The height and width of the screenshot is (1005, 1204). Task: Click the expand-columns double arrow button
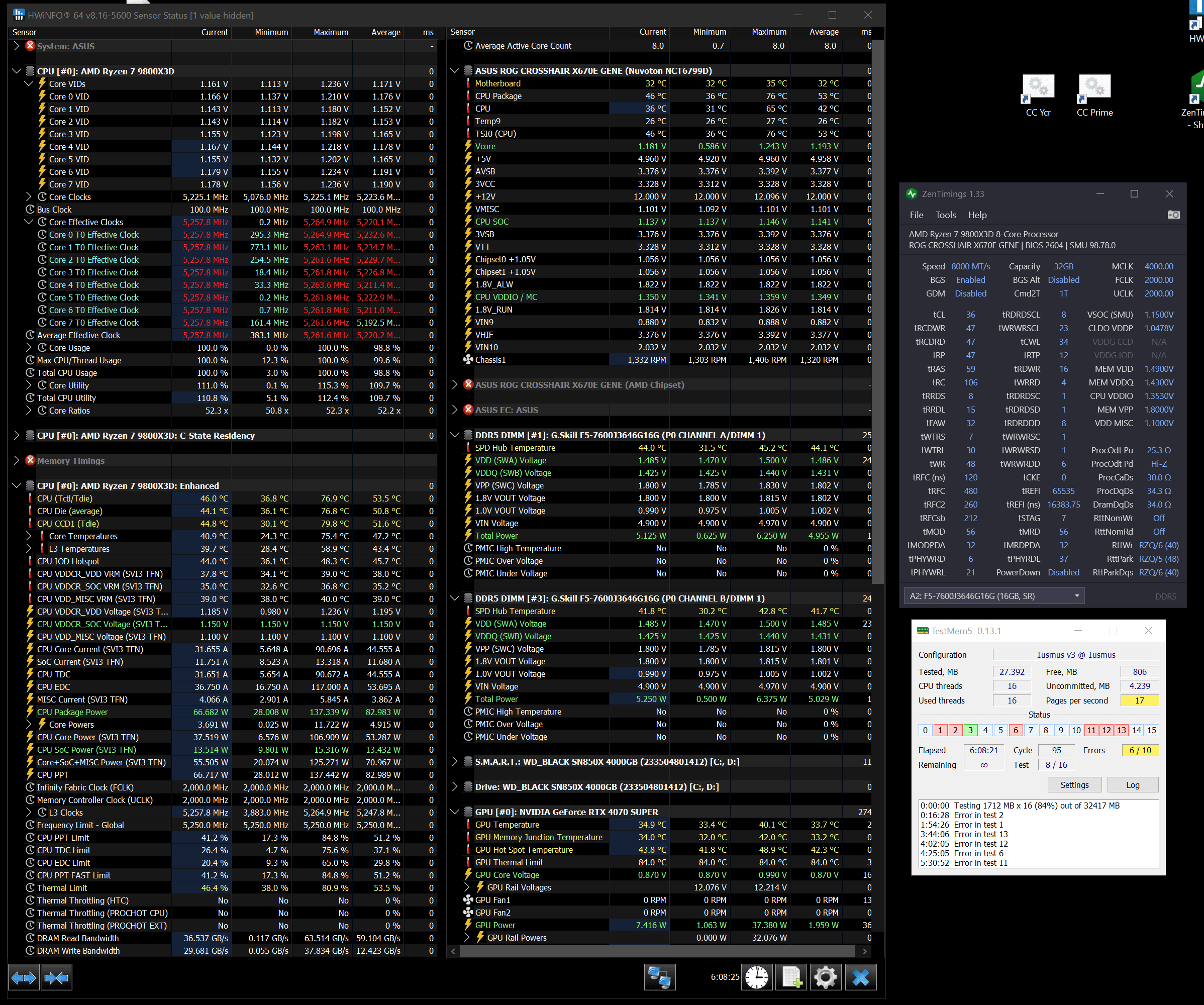coord(24,977)
